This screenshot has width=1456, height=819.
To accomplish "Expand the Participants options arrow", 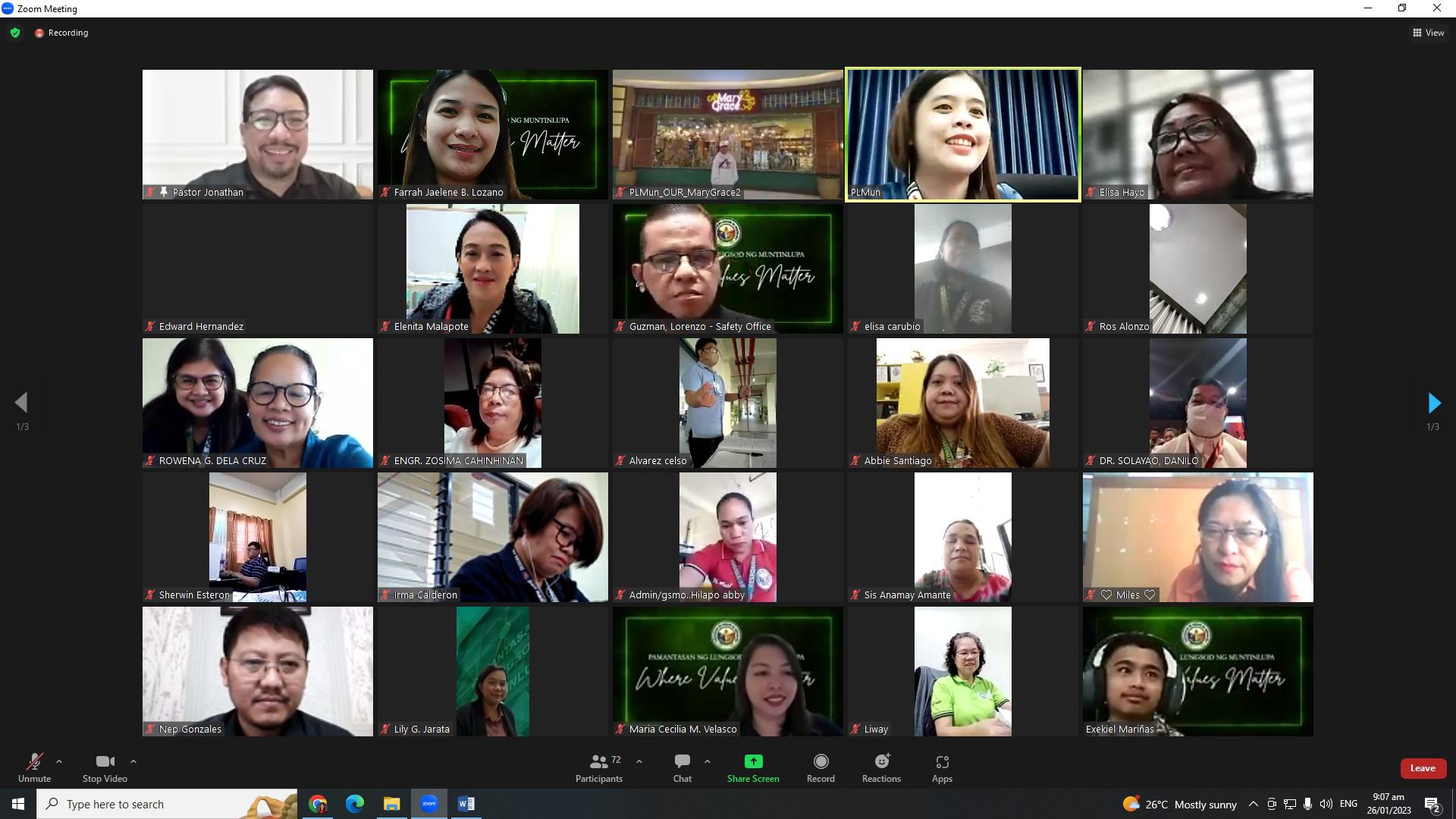I will coord(639,761).
